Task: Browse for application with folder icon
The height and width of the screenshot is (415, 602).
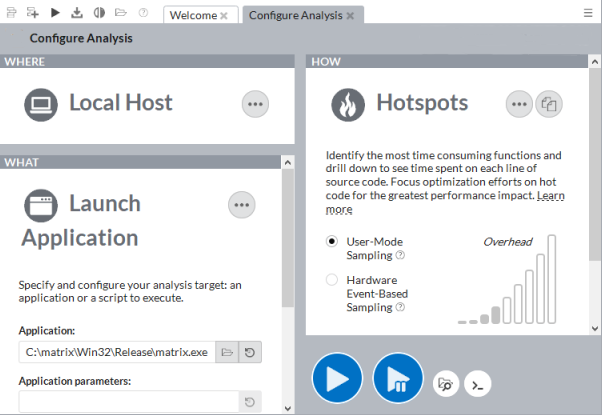Action: click(x=227, y=352)
